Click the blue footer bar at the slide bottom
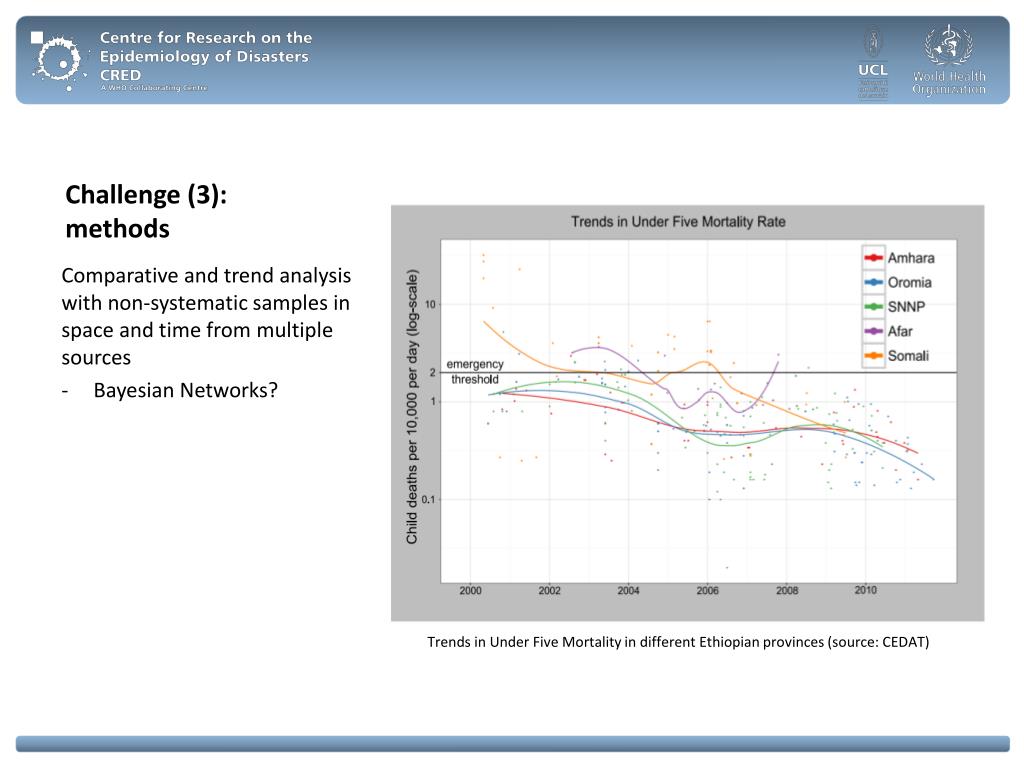 tap(512, 743)
